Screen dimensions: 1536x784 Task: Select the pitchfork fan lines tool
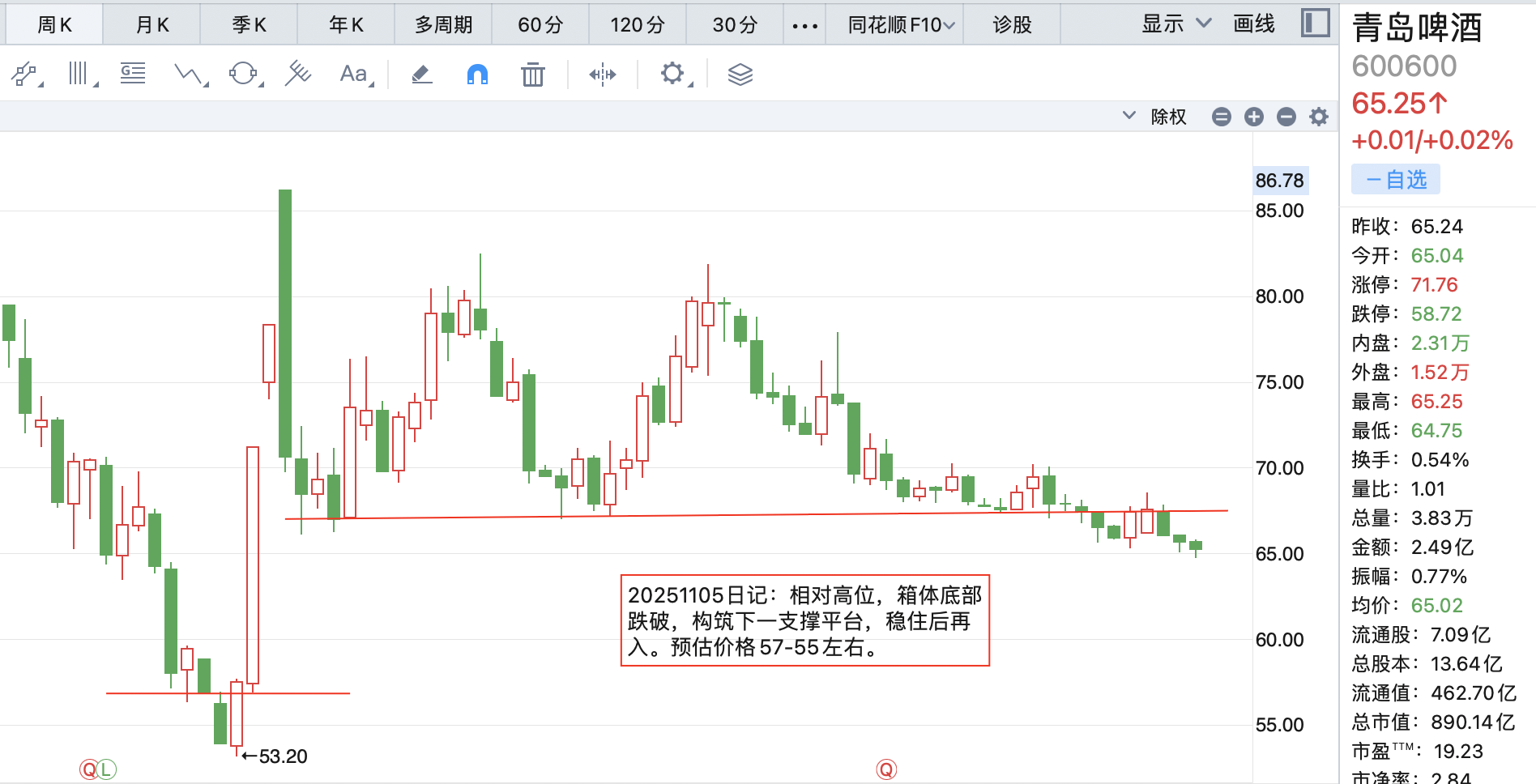pyautogui.click(x=298, y=75)
